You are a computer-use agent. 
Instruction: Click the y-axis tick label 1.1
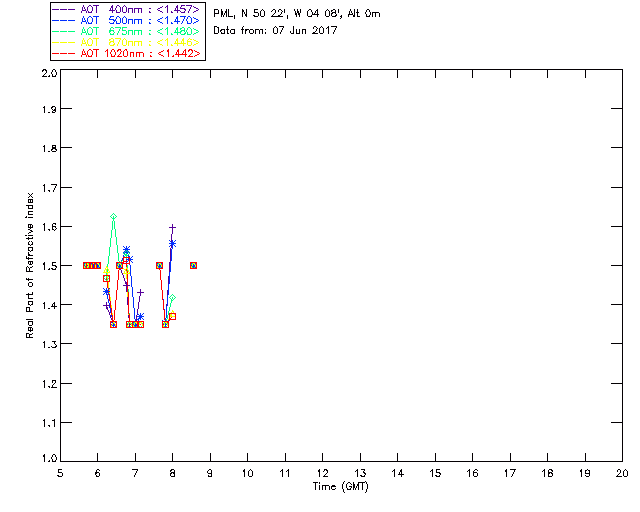pos(49,423)
